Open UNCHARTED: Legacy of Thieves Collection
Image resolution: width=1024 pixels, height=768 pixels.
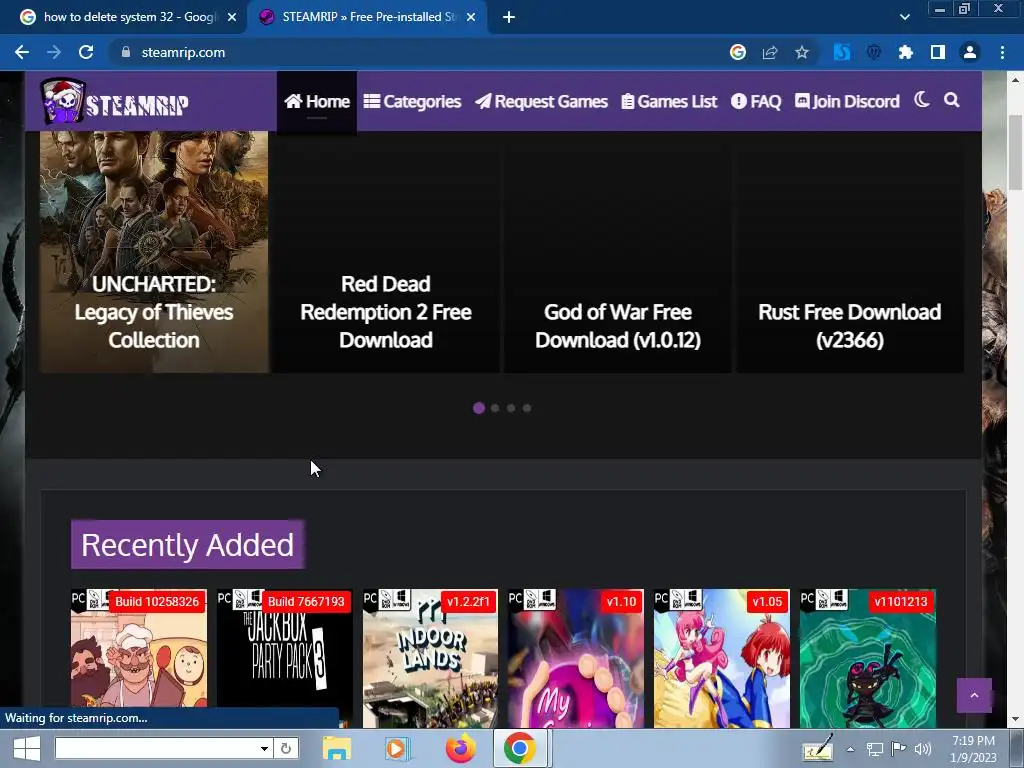154,251
